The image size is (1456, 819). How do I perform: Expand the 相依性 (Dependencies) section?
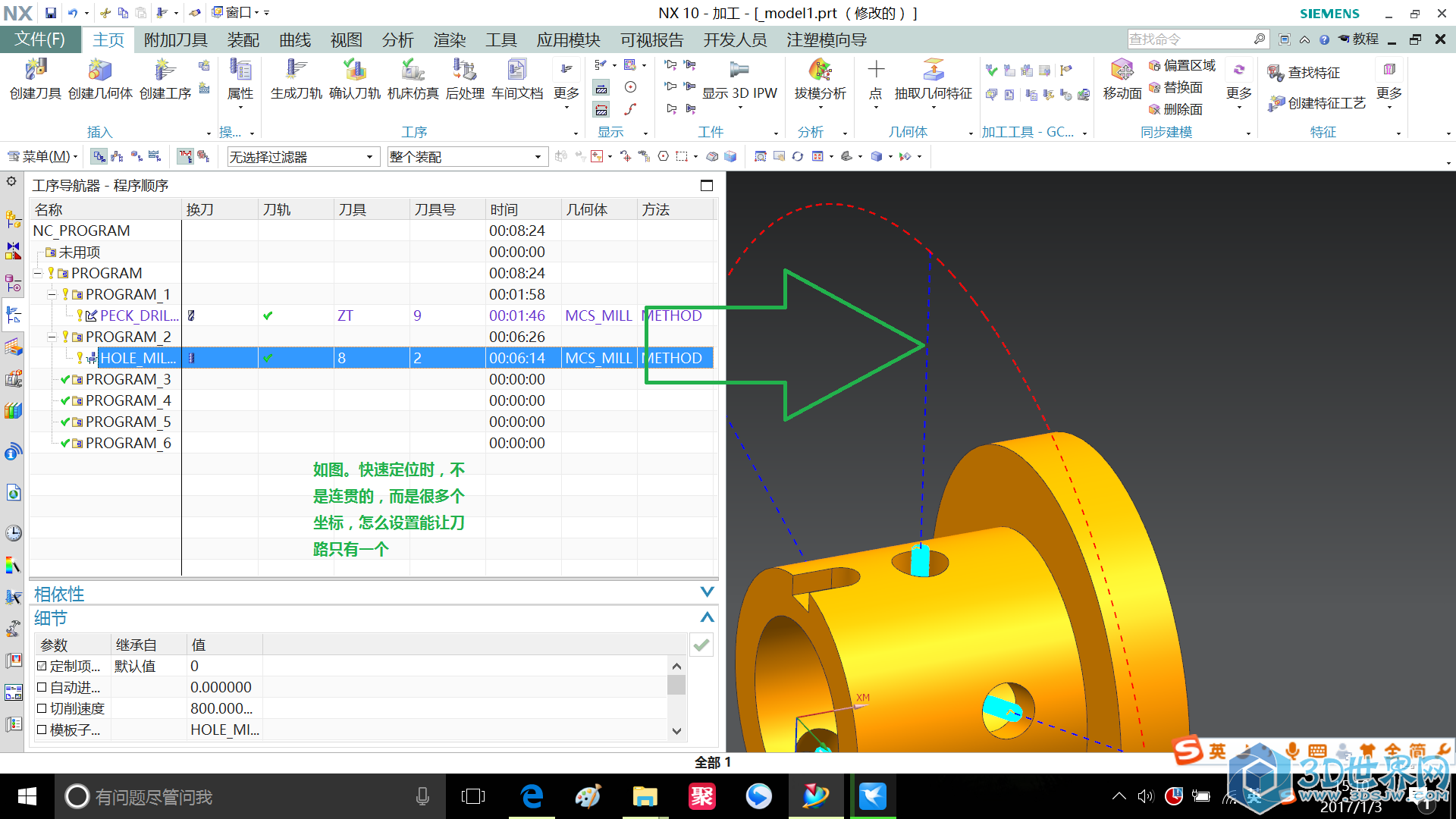tap(707, 592)
